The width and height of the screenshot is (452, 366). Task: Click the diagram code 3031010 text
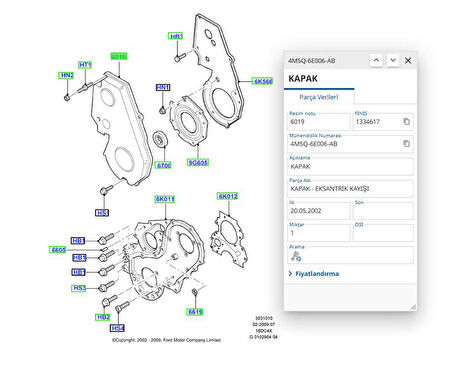[264, 318]
